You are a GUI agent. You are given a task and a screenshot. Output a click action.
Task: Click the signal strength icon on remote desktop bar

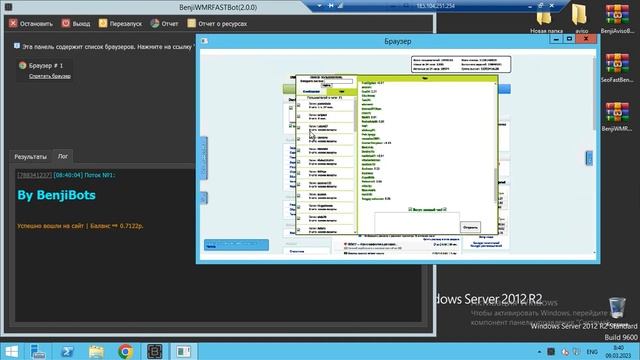[340, 6]
